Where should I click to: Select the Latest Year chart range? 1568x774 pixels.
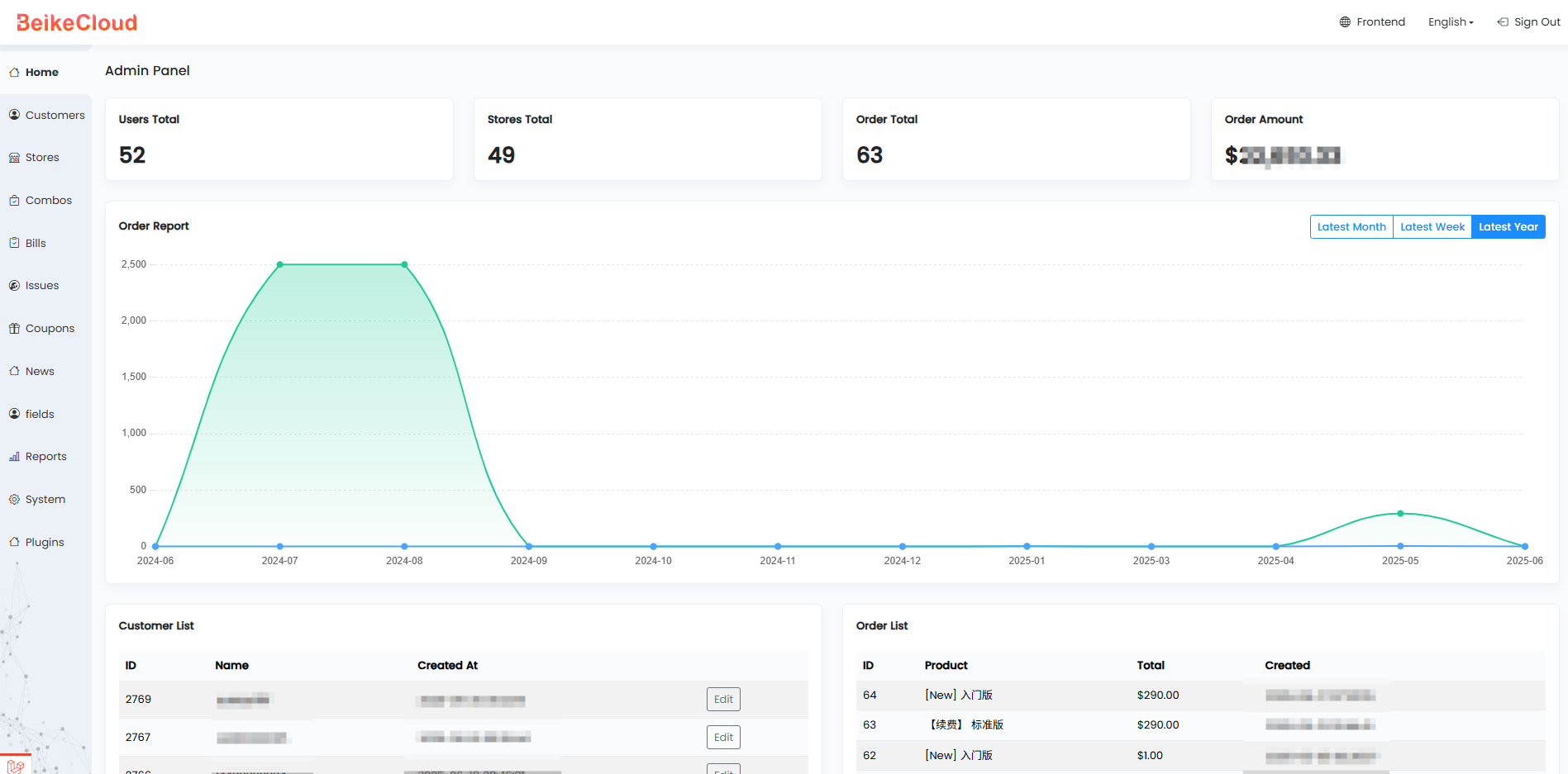tap(1508, 227)
